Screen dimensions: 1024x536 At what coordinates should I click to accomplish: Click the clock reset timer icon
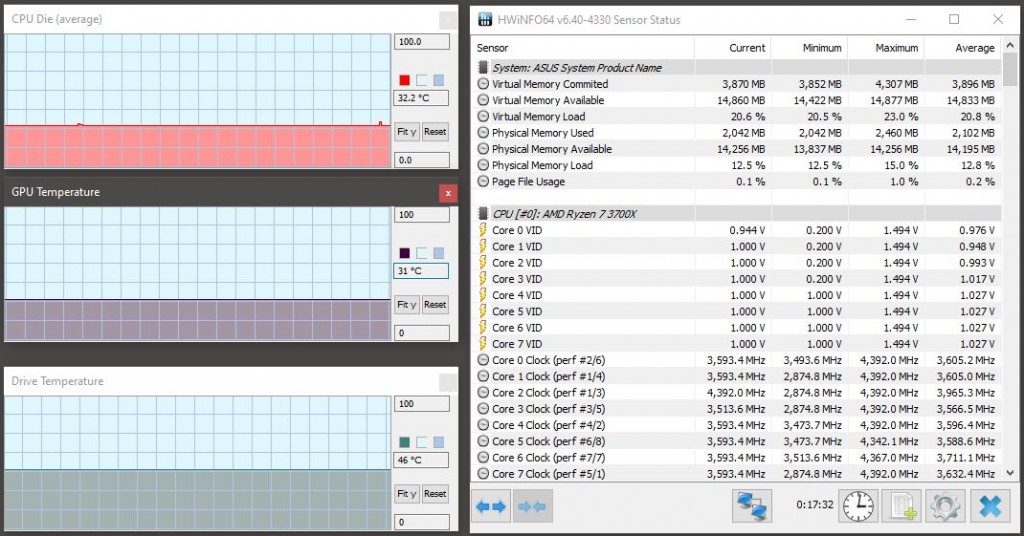pos(858,506)
